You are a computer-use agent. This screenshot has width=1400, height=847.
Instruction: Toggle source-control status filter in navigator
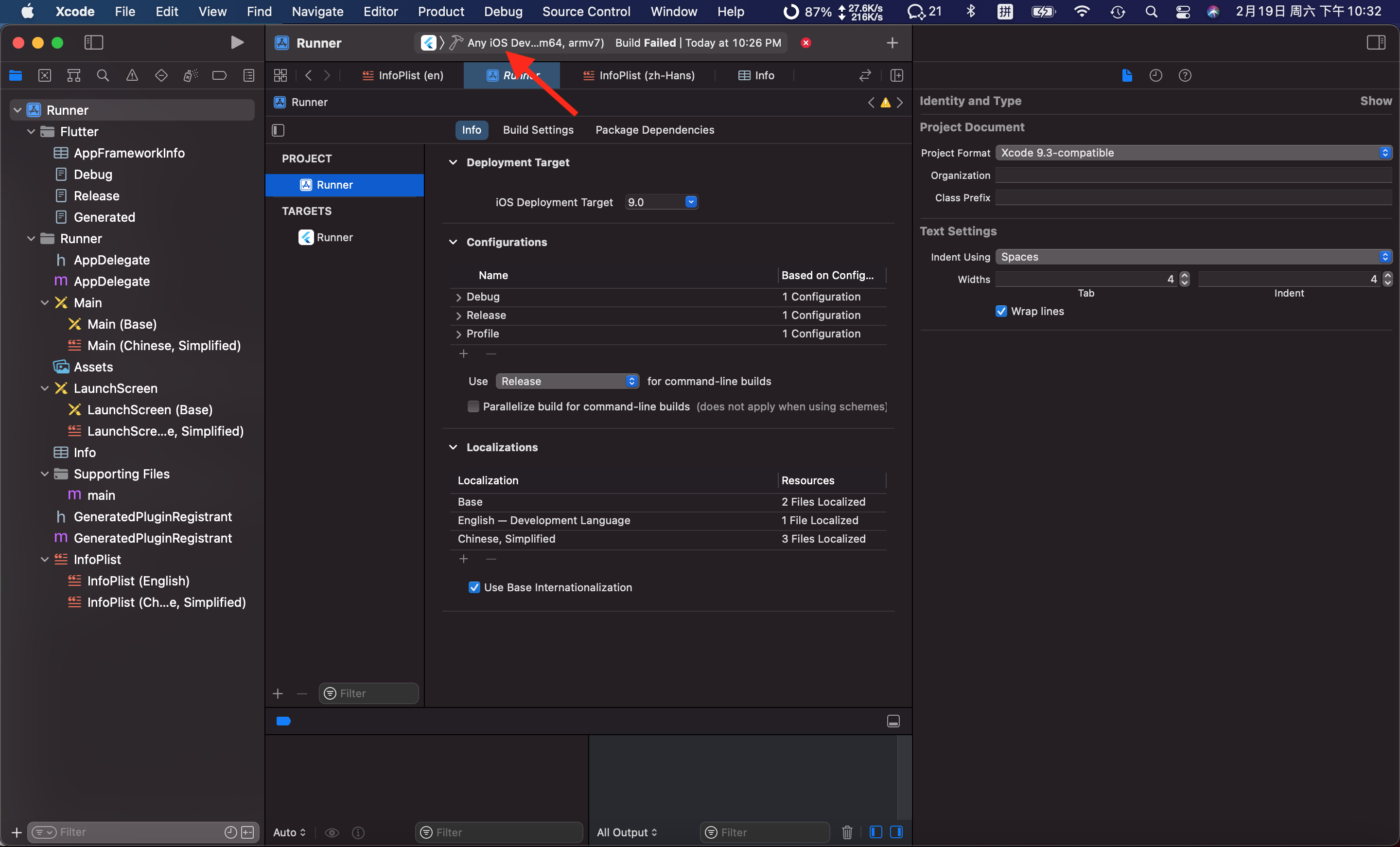click(248, 832)
